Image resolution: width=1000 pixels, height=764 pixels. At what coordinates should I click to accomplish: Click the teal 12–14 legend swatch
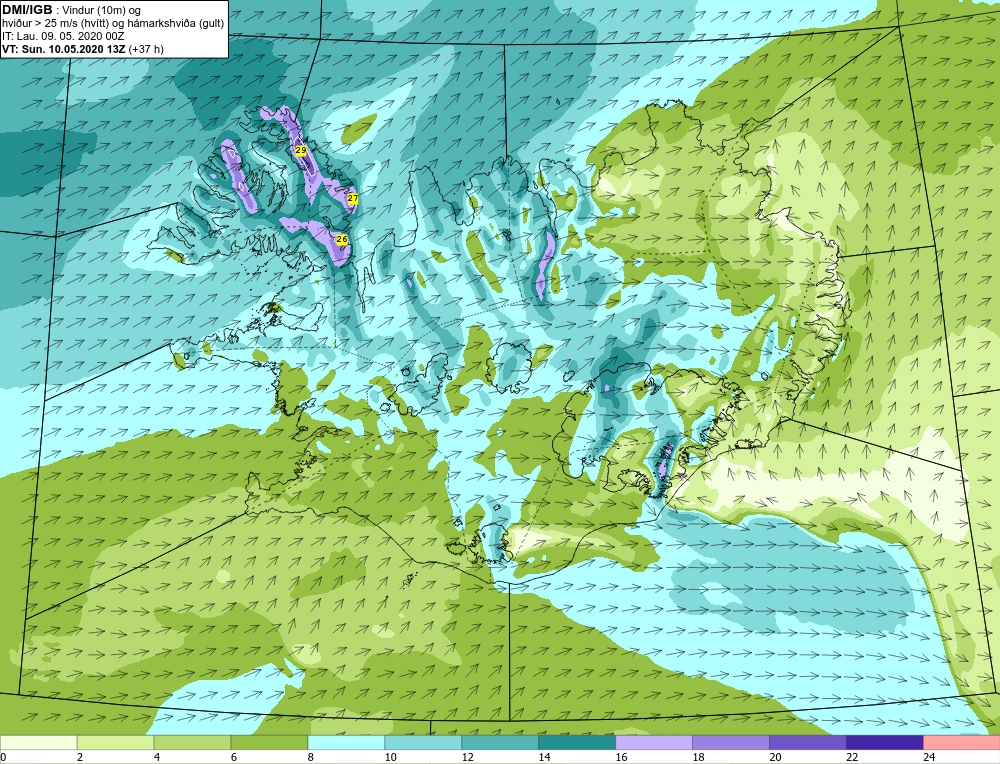500,742
